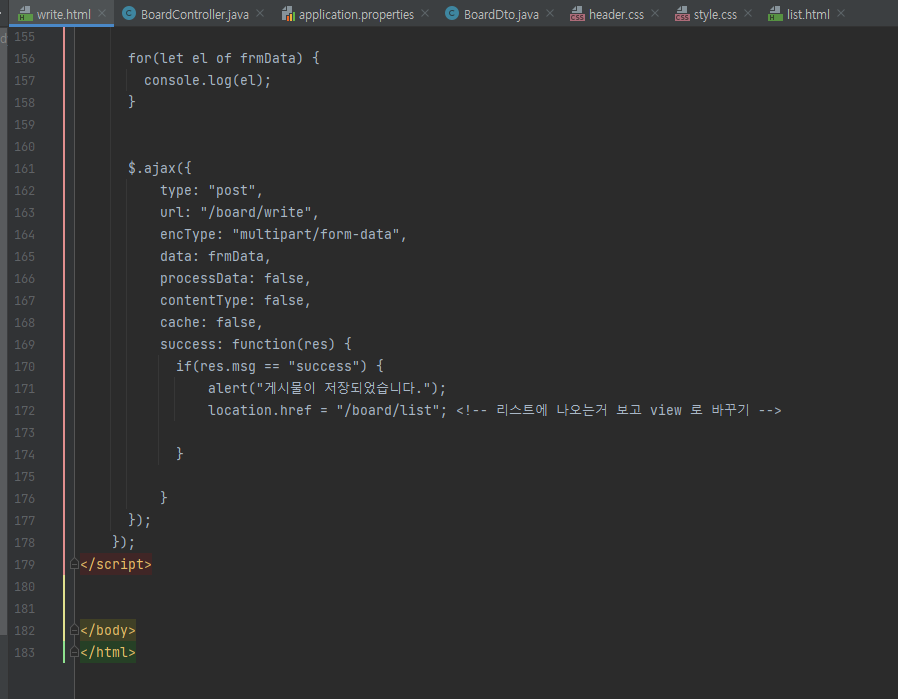Screen dimensions: 898x699
Task: Close the BoardDto.java tab
Action: [550, 13]
